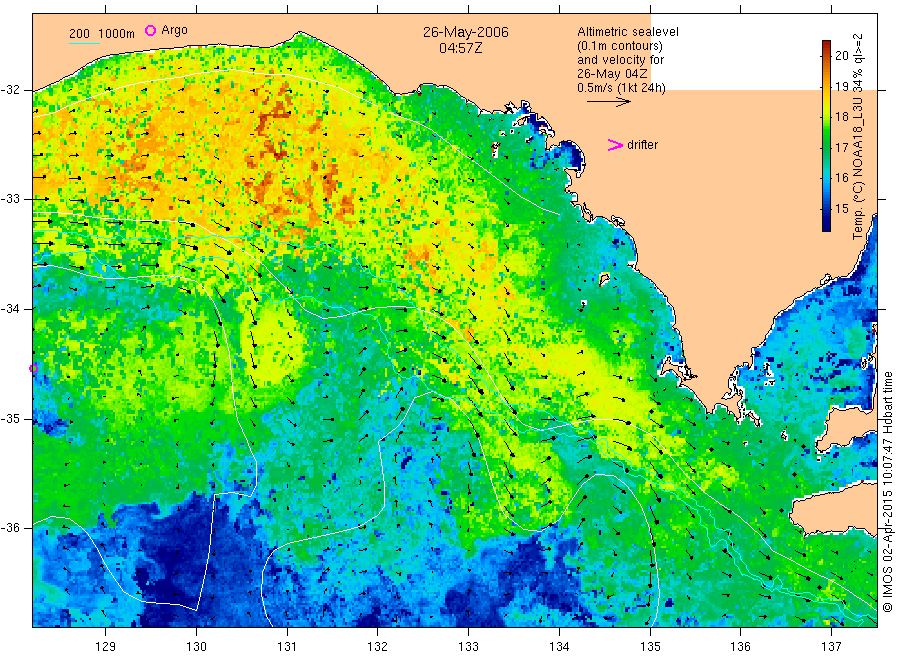The width and height of the screenshot is (900, 660).
Task: Click the 'Argo' legend label
Action: (x=174, y=30)
